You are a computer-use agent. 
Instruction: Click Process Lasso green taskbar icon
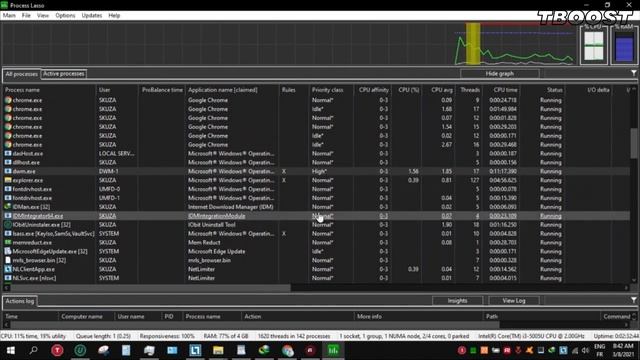tap(333, 350)
